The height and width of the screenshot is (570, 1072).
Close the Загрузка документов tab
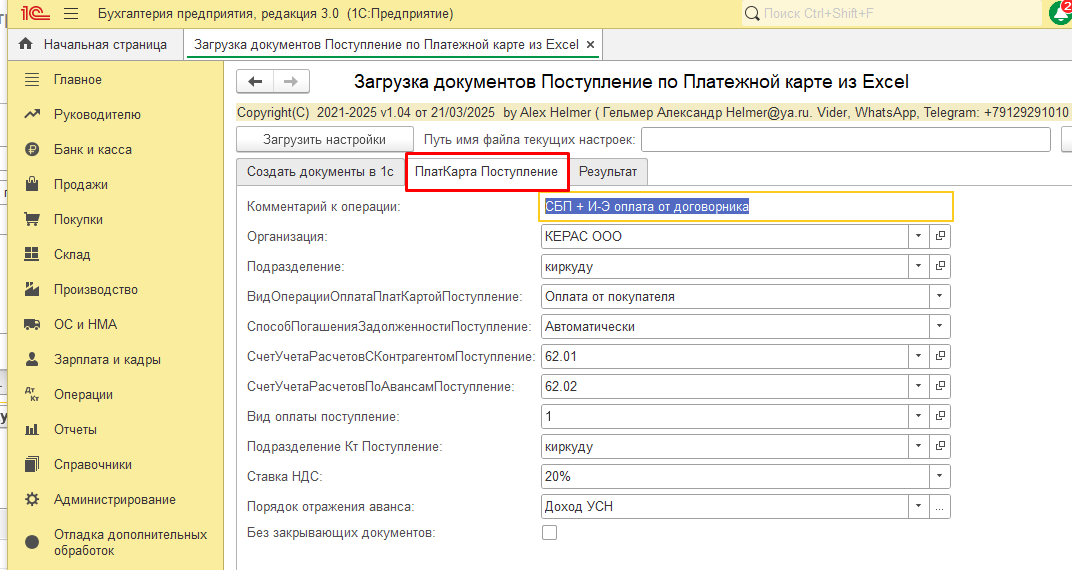pos(591,45)
